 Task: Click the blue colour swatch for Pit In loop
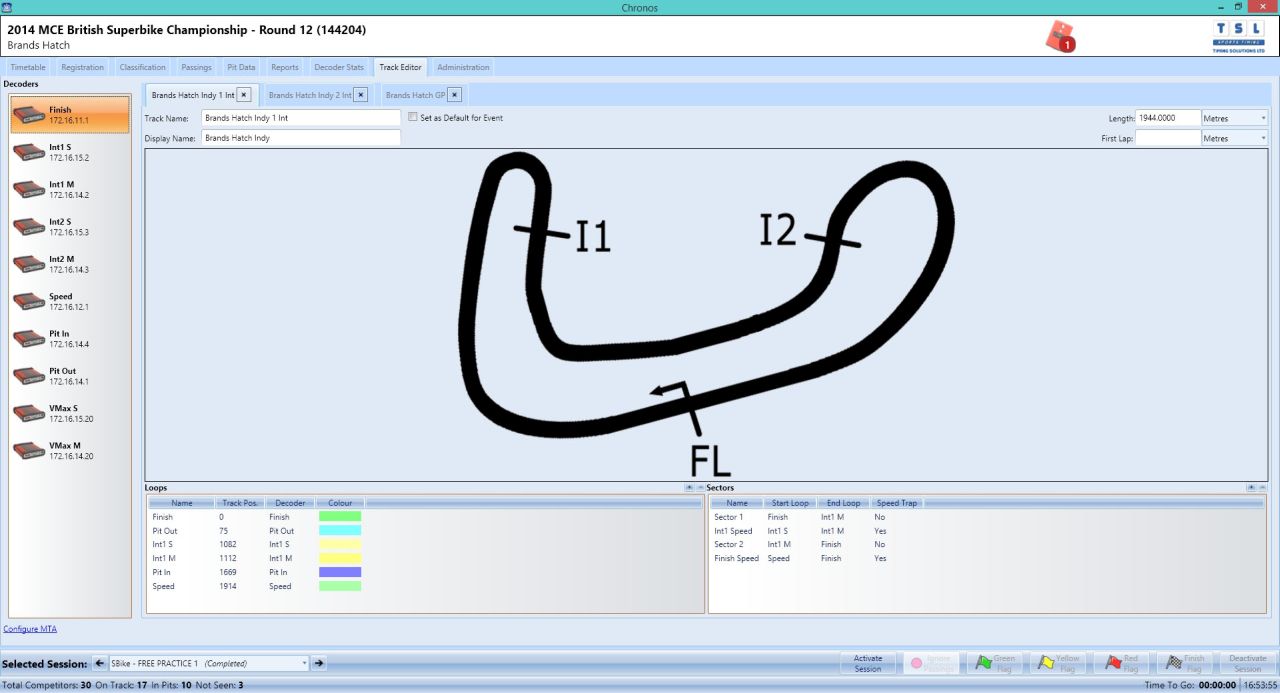340,572
